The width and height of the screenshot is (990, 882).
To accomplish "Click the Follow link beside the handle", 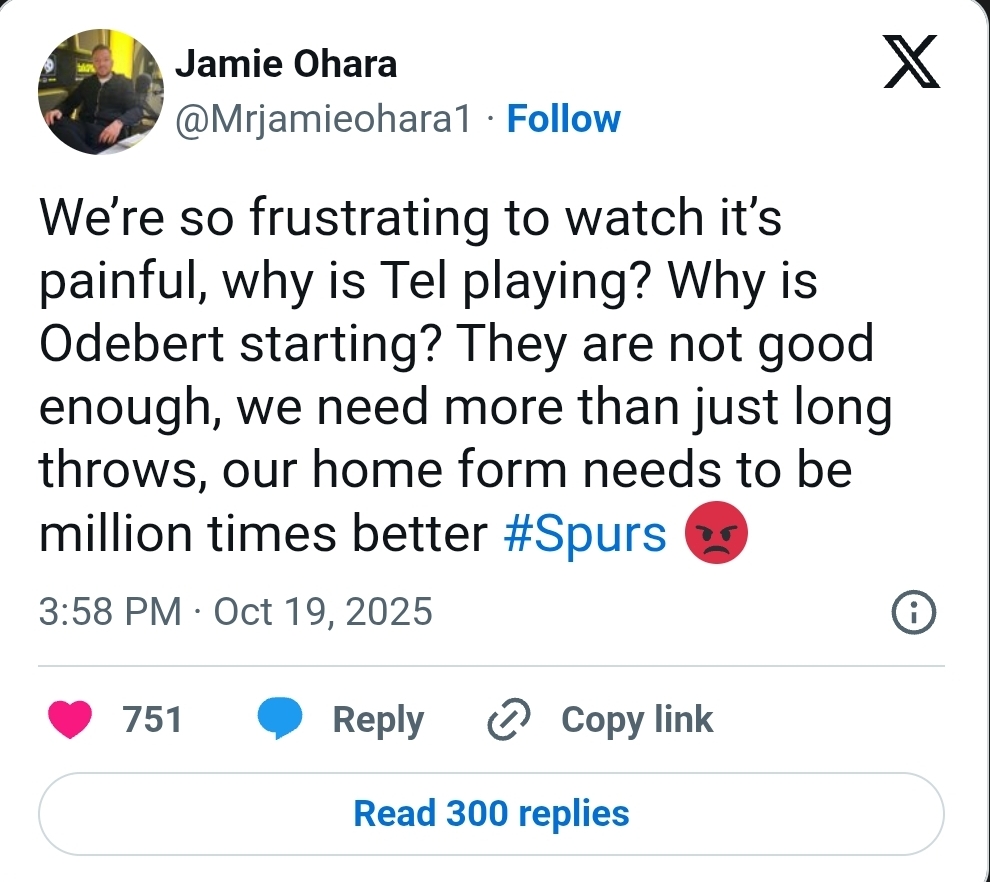I will (563, 119).
